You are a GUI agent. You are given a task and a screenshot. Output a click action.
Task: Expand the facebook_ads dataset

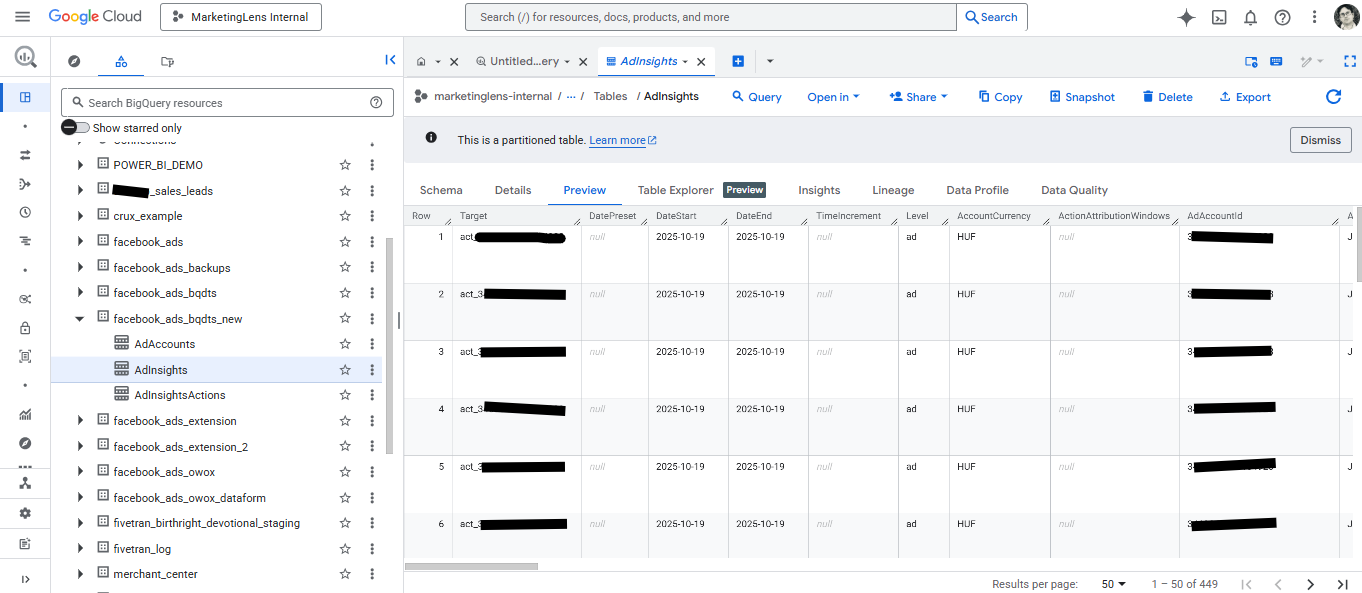click(80, 241)
